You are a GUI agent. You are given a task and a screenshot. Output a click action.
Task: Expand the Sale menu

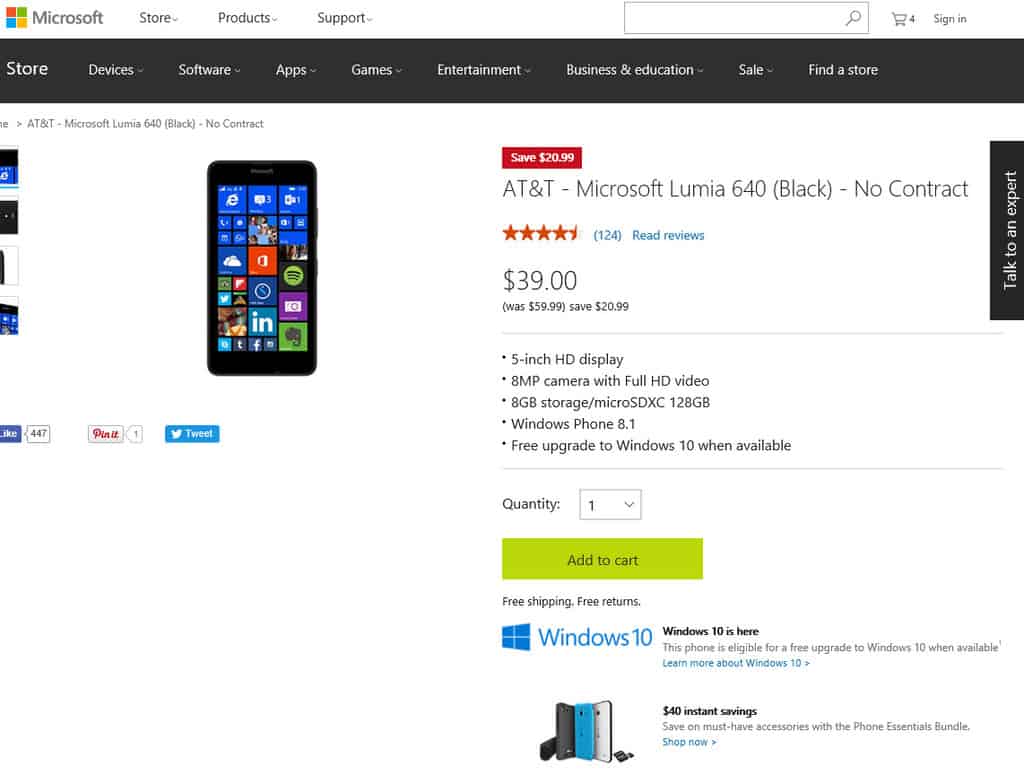point(756,70)
